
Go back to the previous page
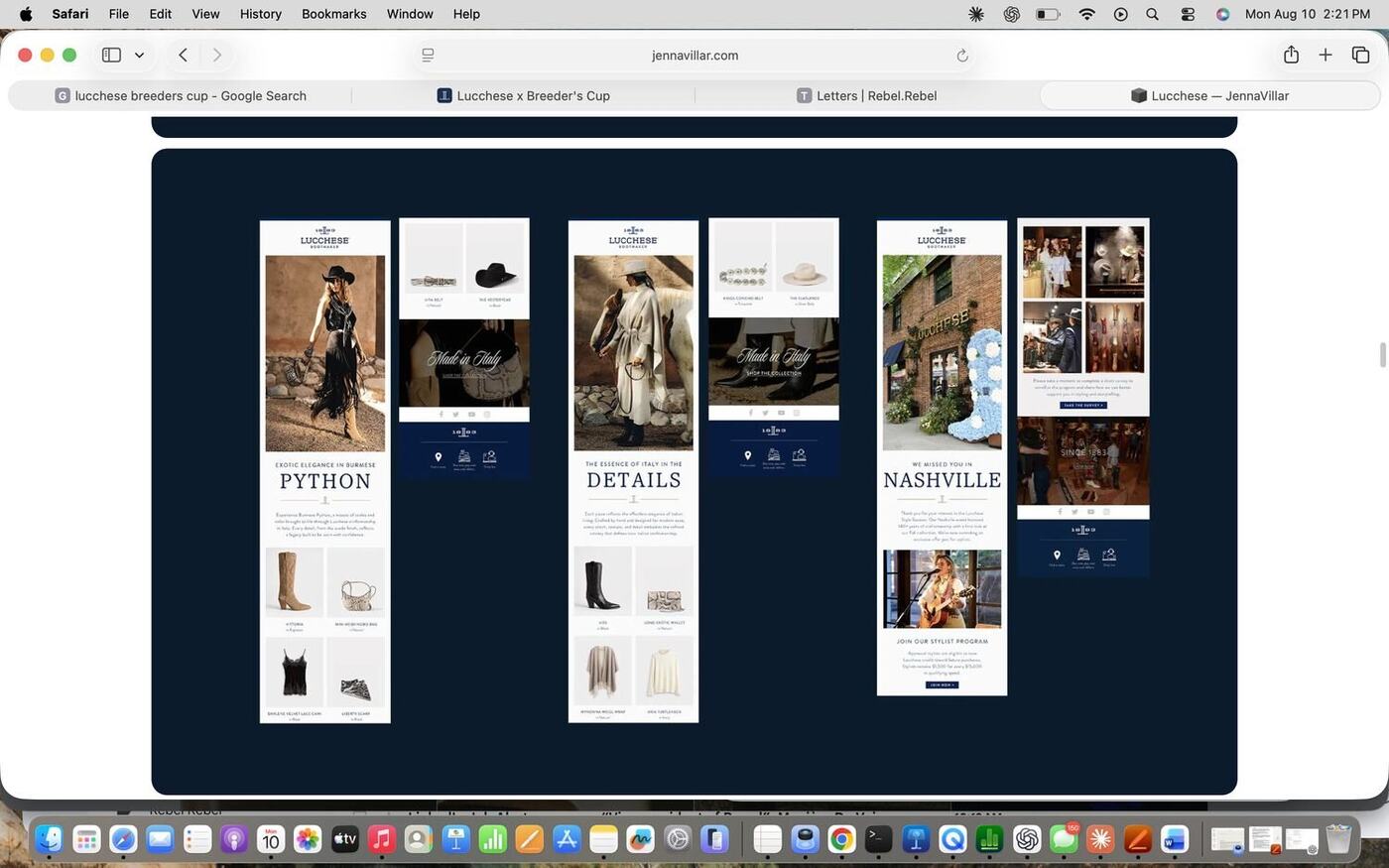[x=183, y=56]
